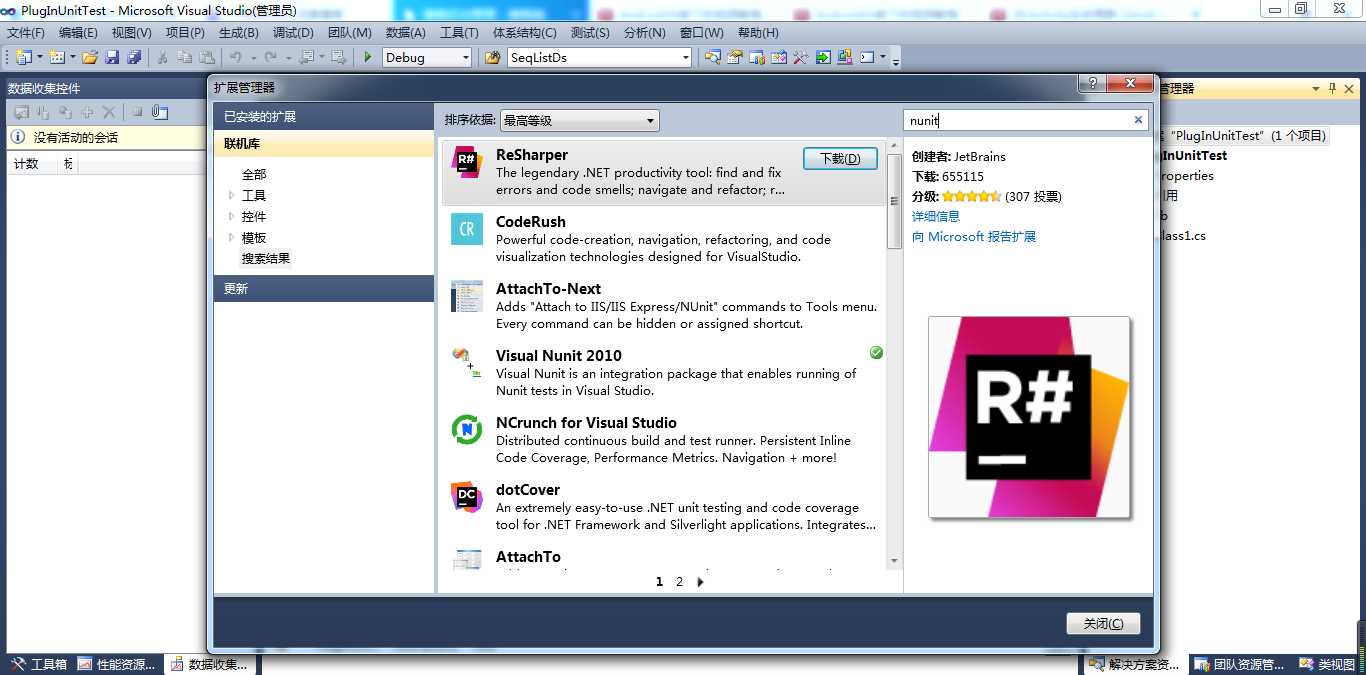Click the dotCover DC icon
This screenshot has width=1366, height=675.
pos(467,496)
